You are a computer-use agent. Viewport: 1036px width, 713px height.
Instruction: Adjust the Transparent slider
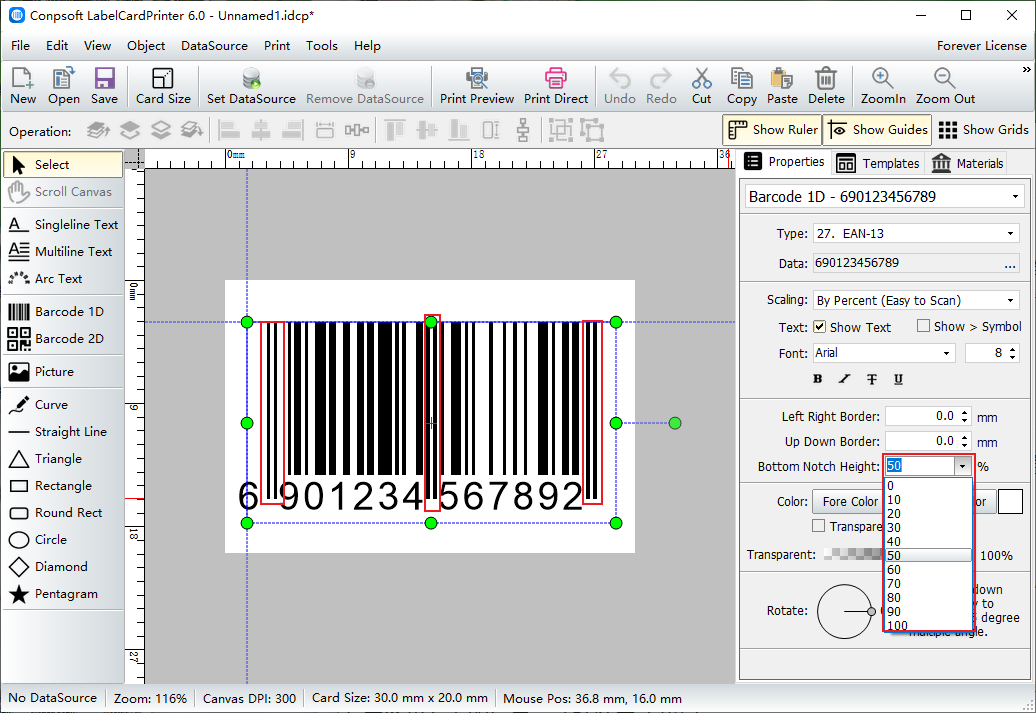[x=854, y=554]
